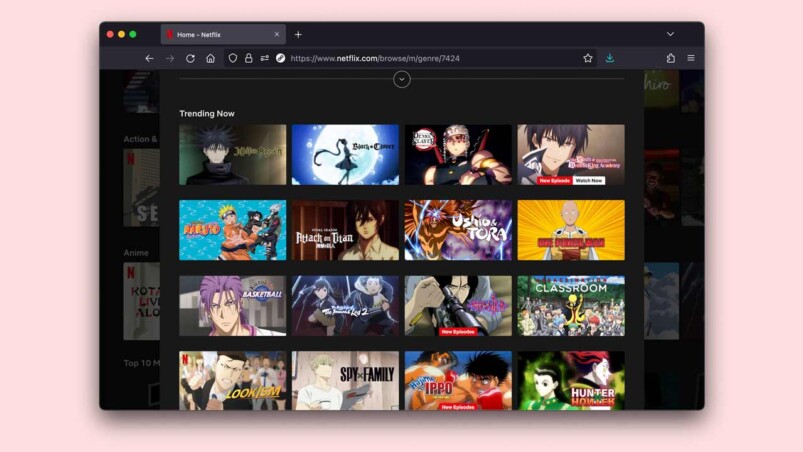The height and width of the screenshot is (452, 803).
Task: Select the Home - Netflix tab
Action: 223,34
